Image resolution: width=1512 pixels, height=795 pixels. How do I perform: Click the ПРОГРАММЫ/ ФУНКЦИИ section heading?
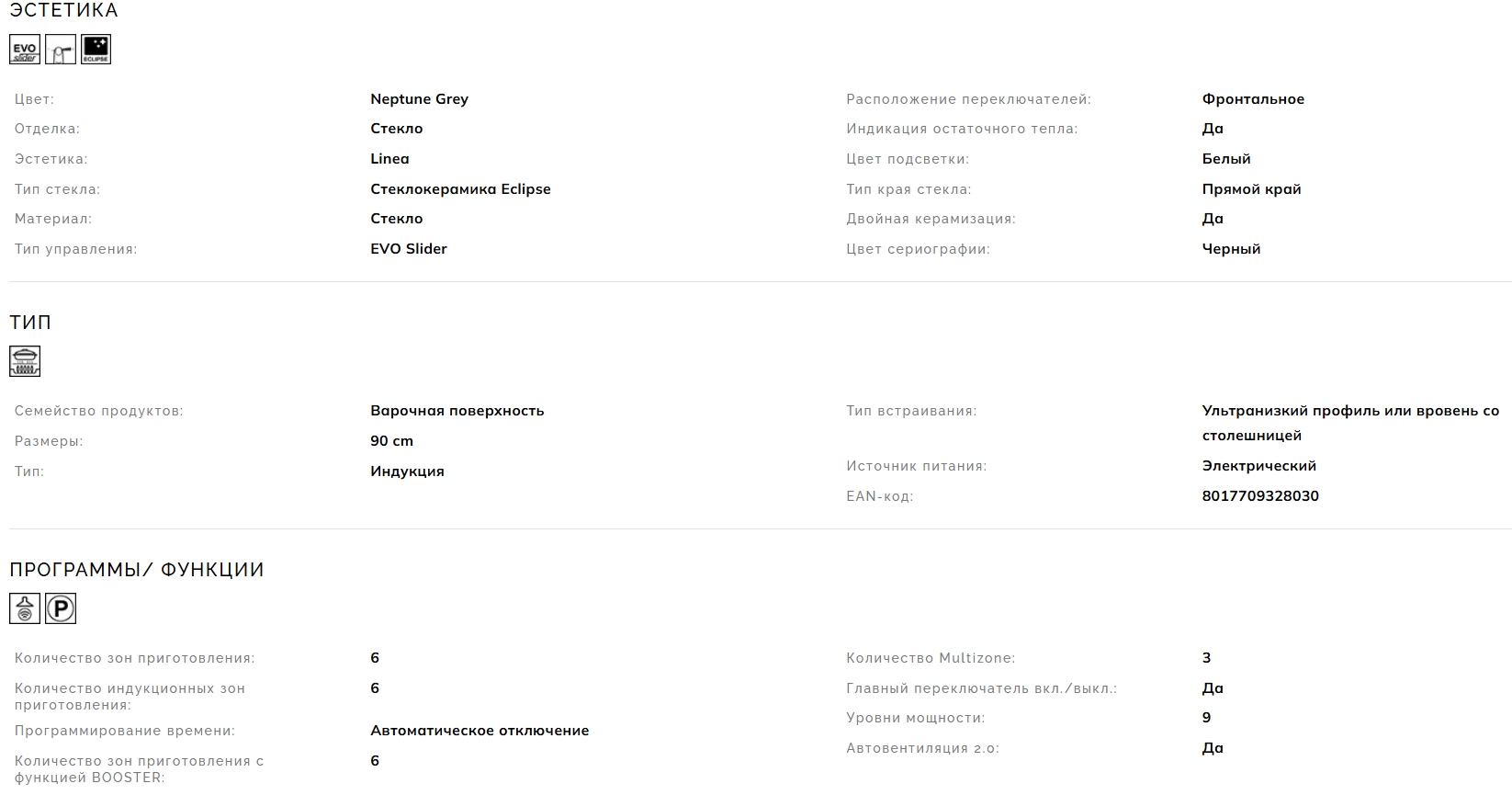[x=137, y=570]
